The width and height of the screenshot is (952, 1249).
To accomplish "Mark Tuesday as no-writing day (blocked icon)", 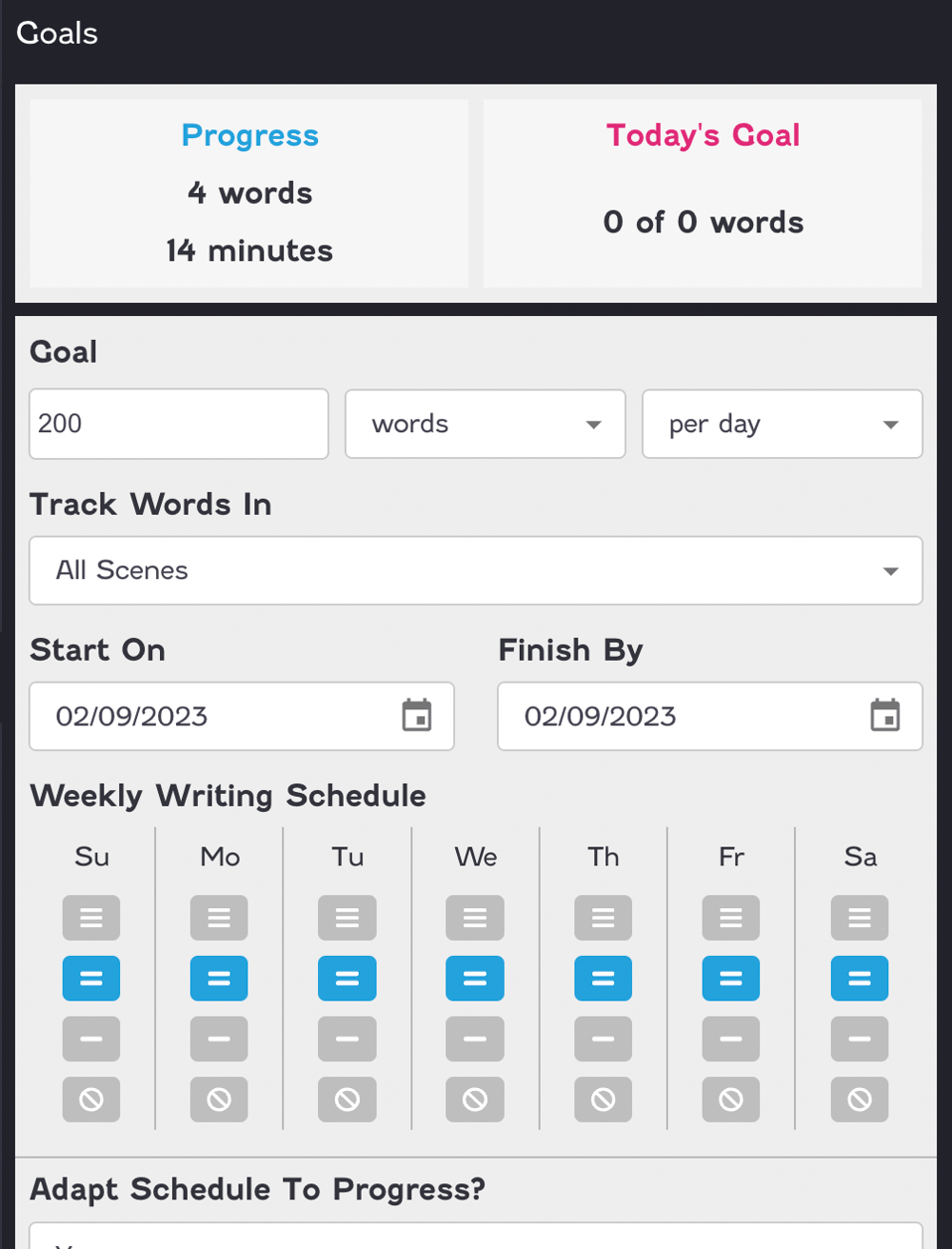I will pyautogui.click(x=347, y=1100).
